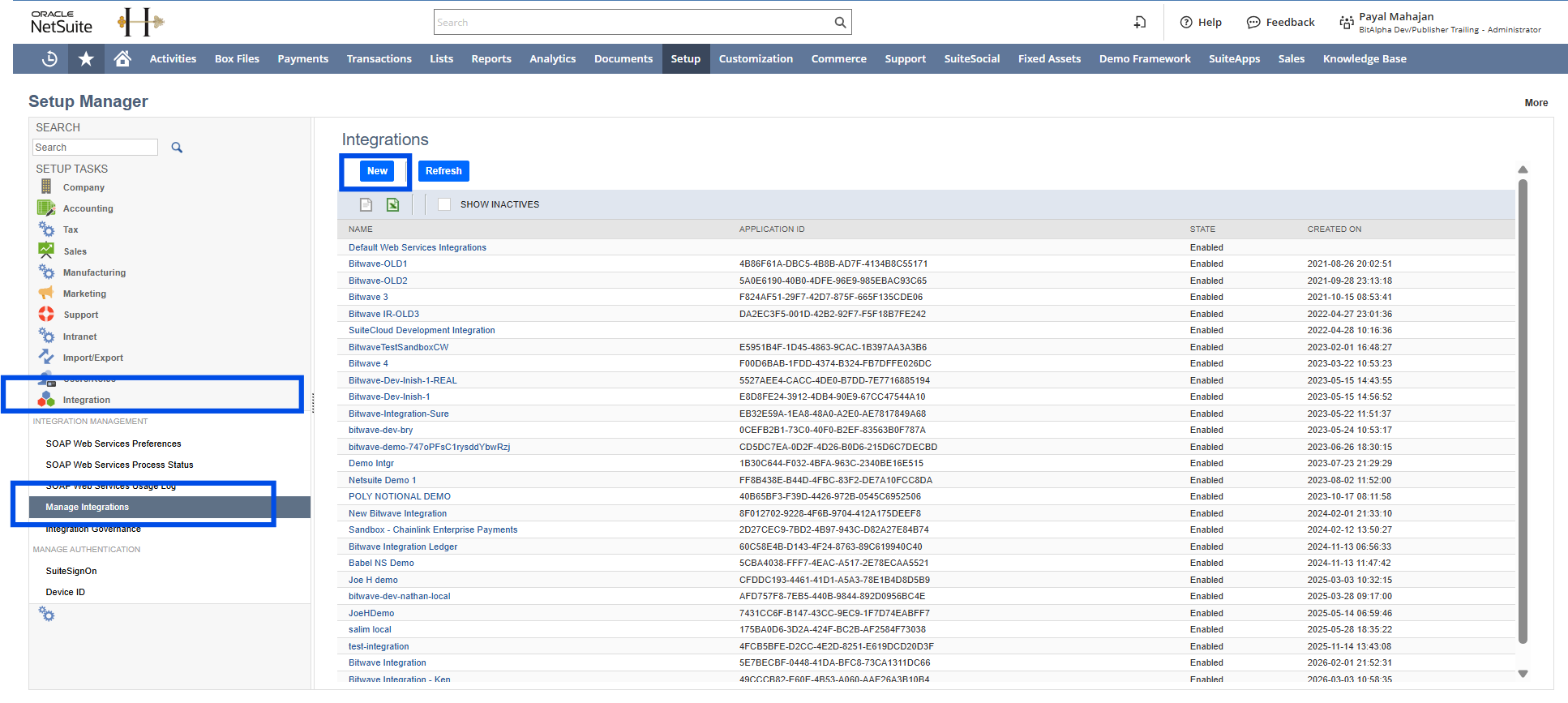Click the Oracle NetSuite logo
Viewport: 1568px width, 703px height.
[62, 22]
